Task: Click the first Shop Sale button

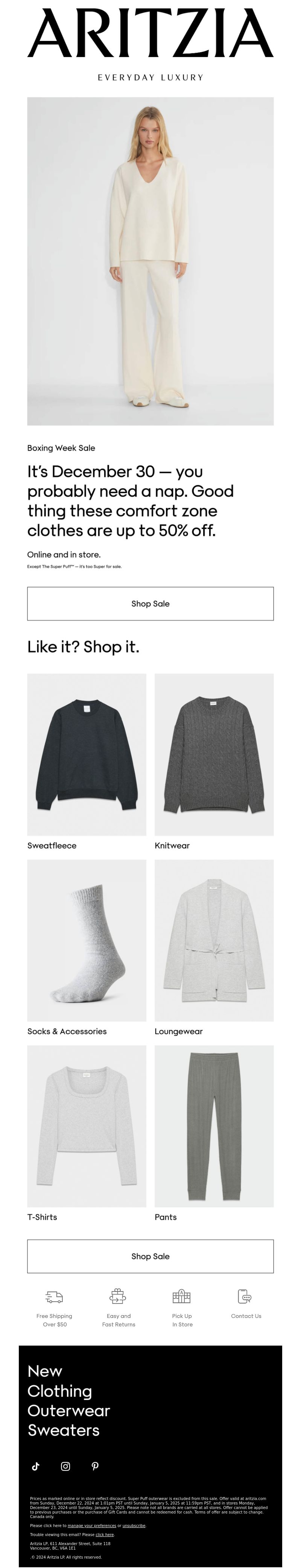Action: tap(150, 604)
